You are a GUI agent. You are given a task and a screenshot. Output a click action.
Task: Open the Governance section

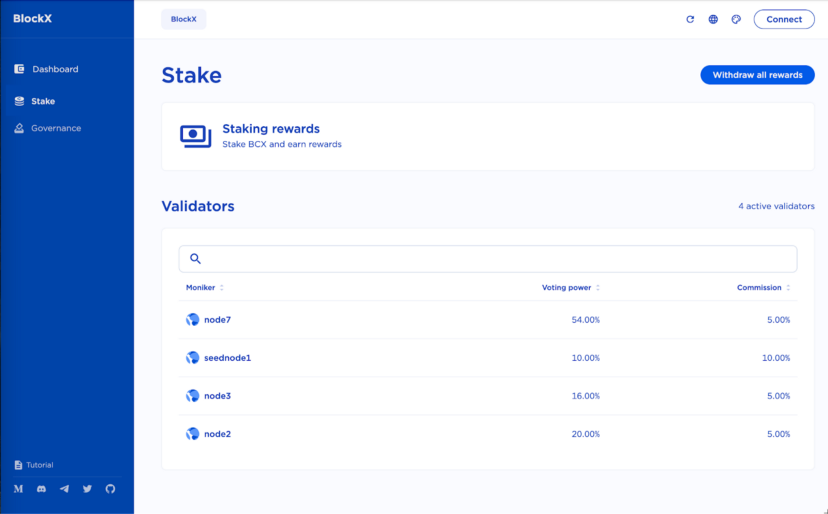pos(55,128)
